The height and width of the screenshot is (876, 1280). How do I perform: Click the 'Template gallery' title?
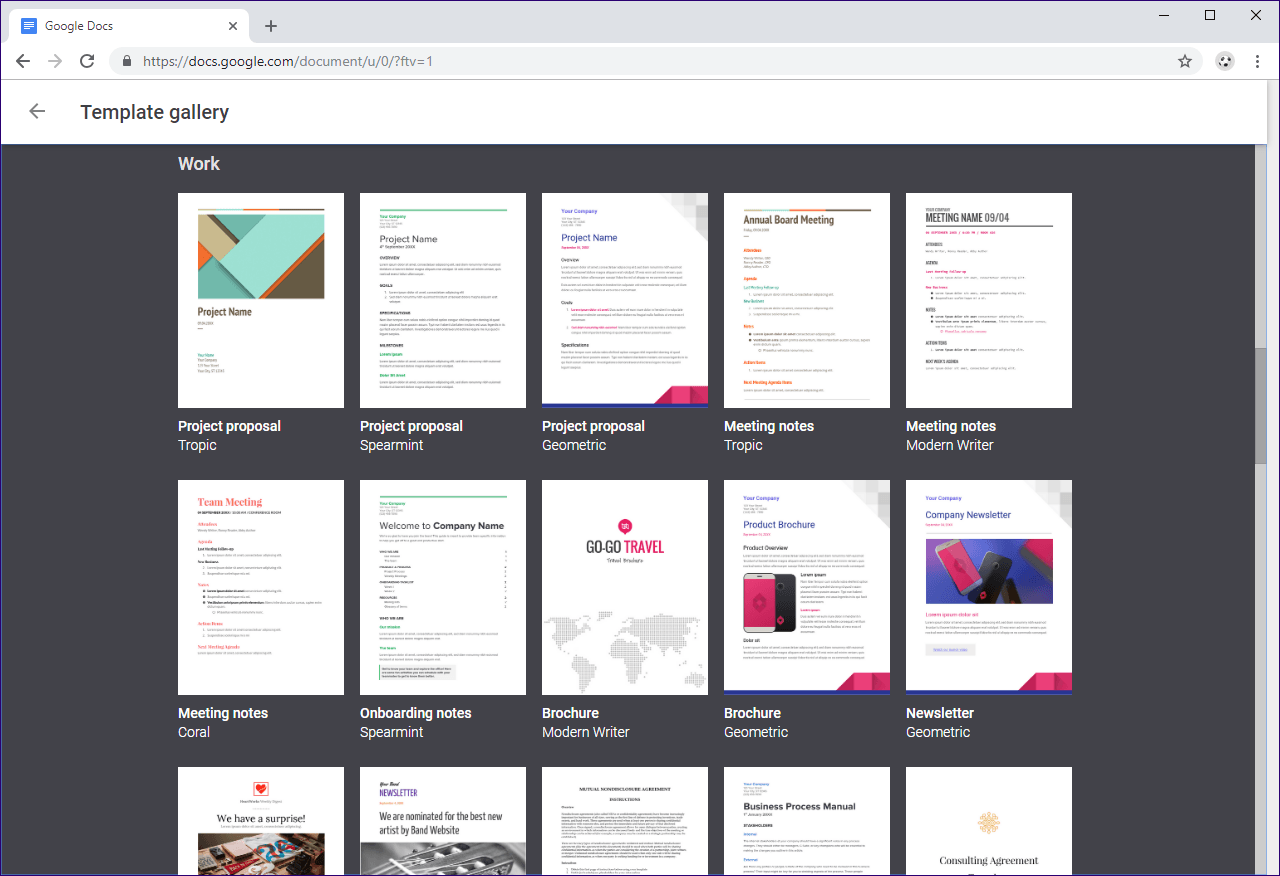tap(155, 112)
